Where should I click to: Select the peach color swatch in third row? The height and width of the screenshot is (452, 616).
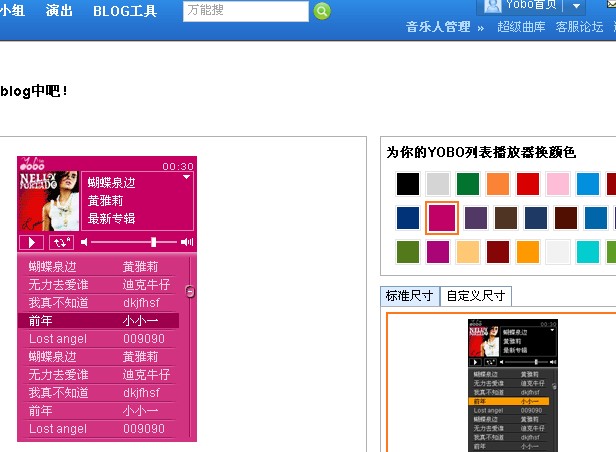click(468, 252)
